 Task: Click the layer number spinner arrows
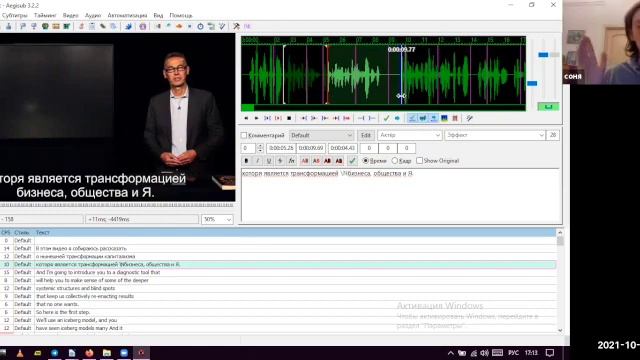pyautogui.click(x=260, y=148)
